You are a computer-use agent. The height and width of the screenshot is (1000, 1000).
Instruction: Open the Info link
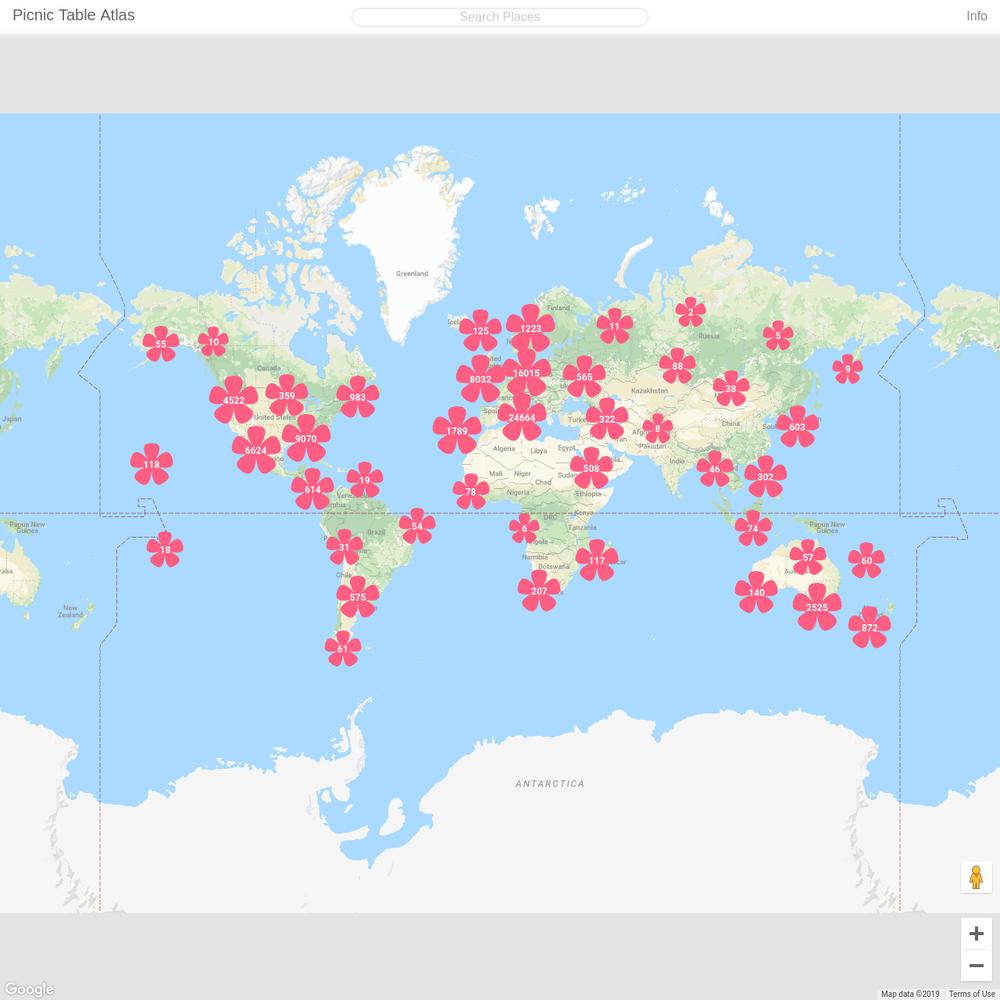coord(976,16)
